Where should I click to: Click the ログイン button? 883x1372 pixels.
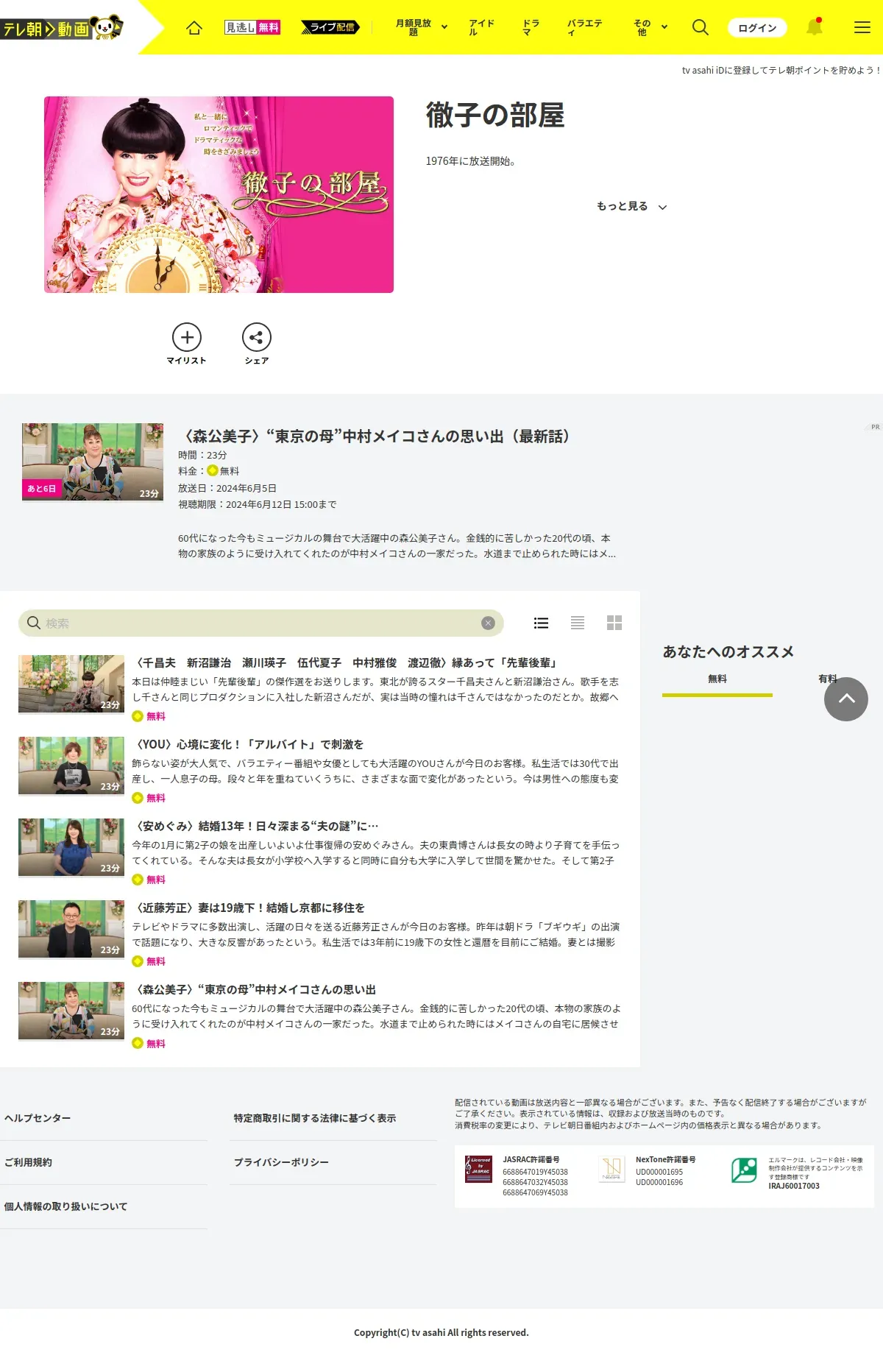click(x=757, y=28)
